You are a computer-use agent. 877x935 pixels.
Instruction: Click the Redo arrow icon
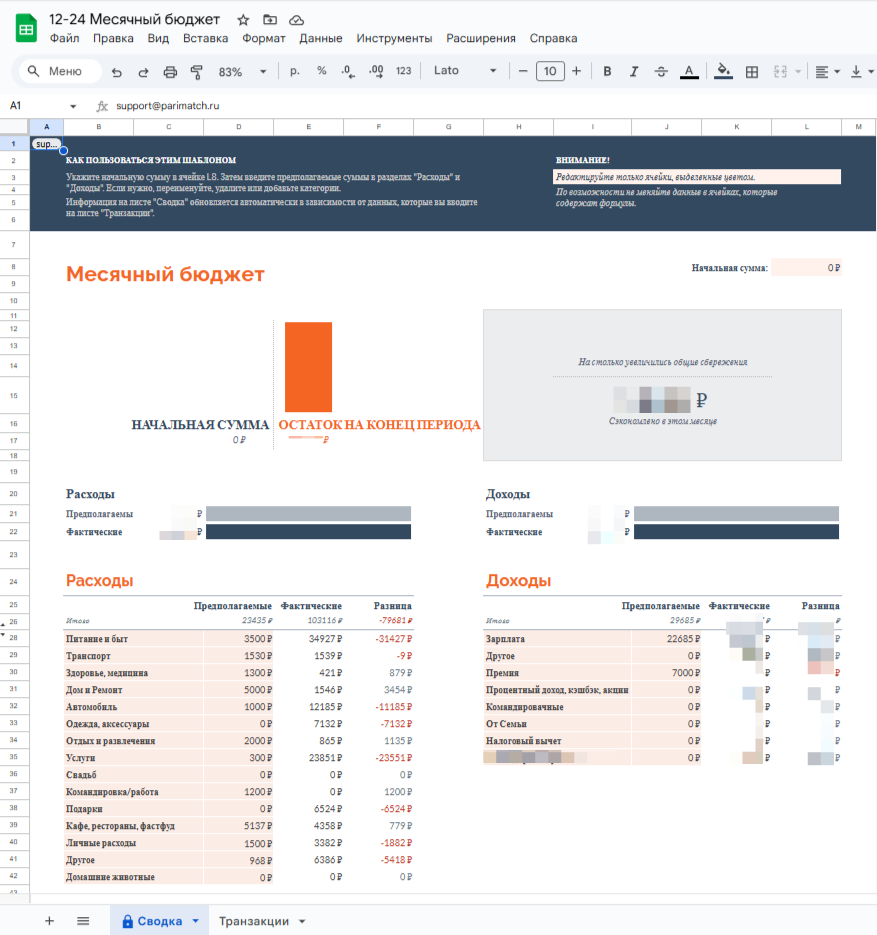(x=143, y=72)
